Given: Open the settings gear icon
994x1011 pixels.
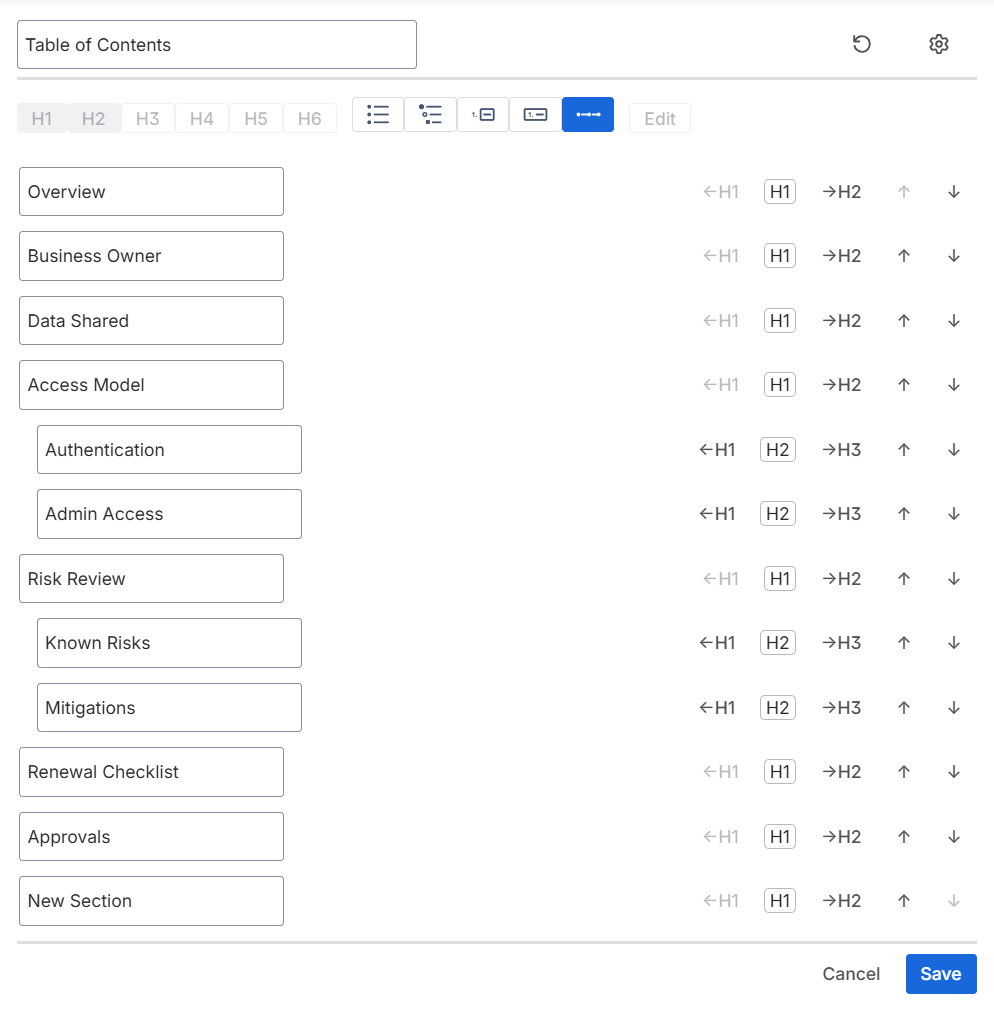Looking at the screenshot, I should (x=939, y=44).
